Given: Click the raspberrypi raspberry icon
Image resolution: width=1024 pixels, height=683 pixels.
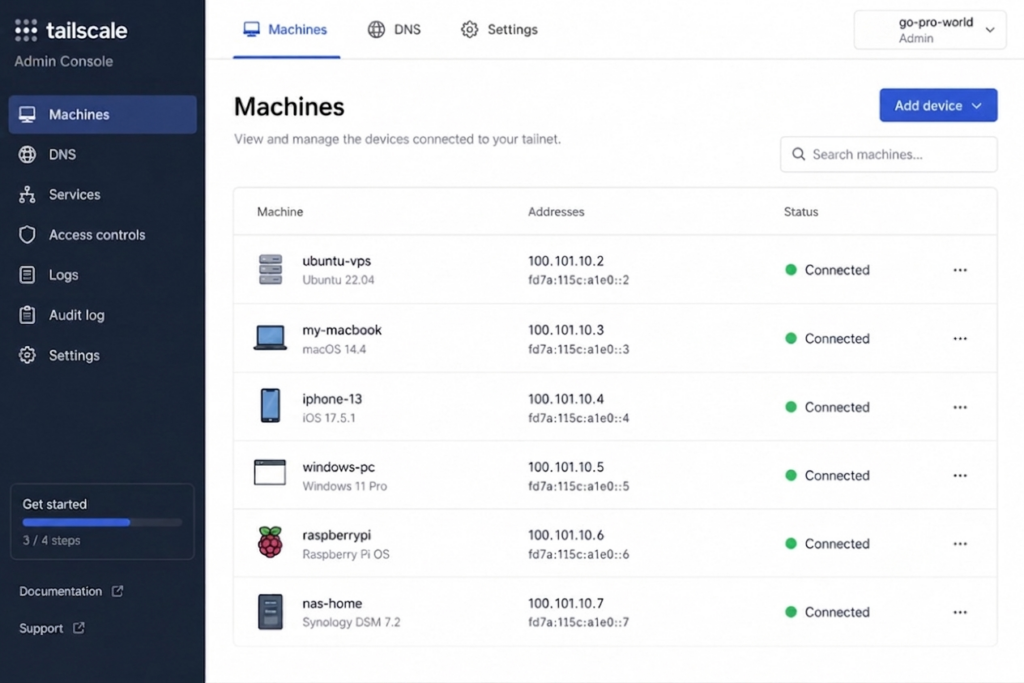Looking at the screenshot, I should pyautogui.click(x=270, y=541).
